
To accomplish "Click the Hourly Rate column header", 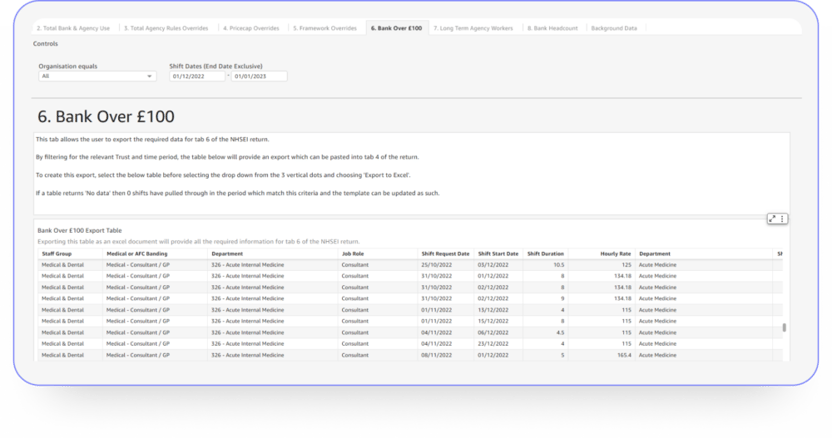I will coord(613,254).
